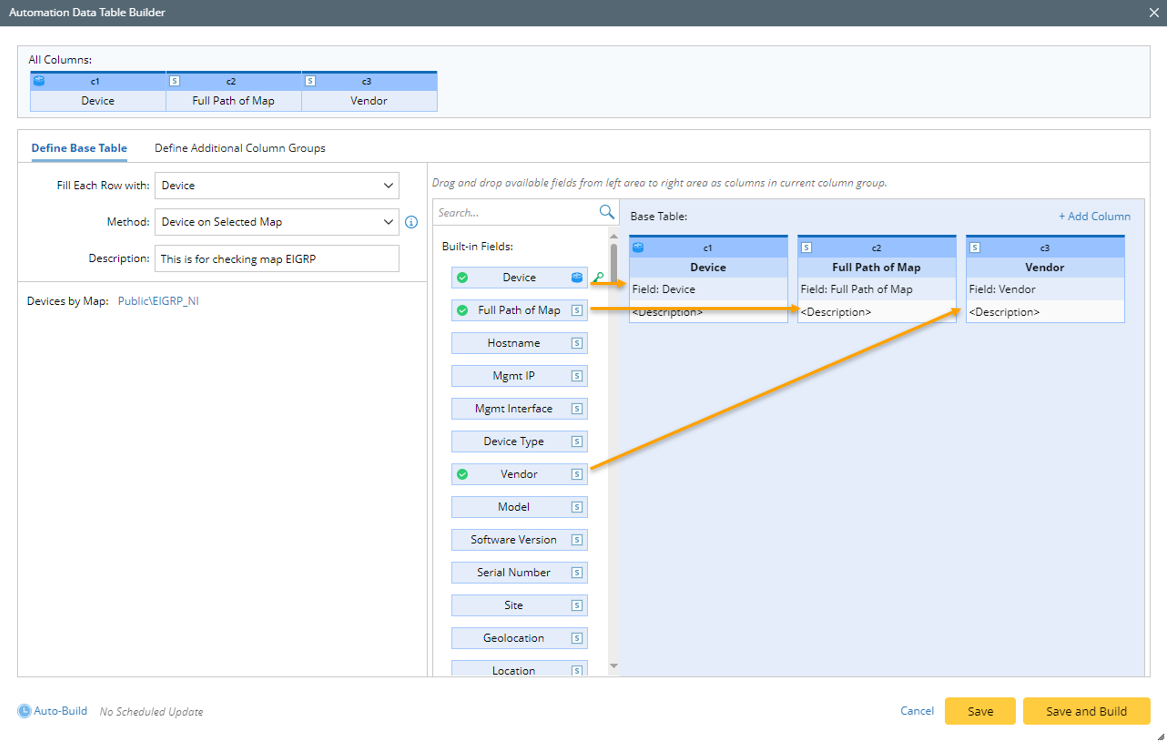Image resolution: width=1167 pixels, height=742 pixels.
Task: Click the S type icon on Model field
Action: pos(577,507)
